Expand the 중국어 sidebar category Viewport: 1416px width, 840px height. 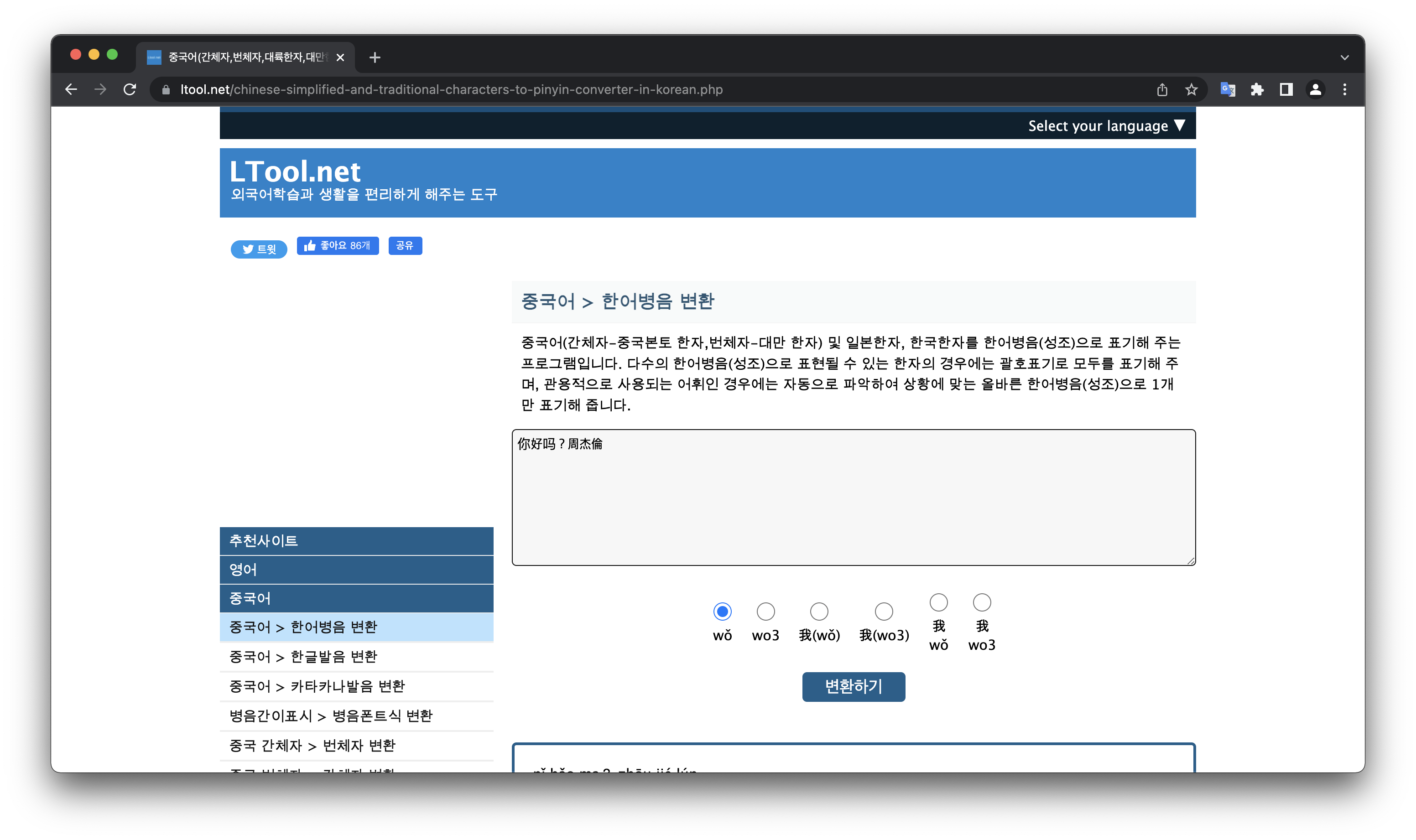coord(356,598)
